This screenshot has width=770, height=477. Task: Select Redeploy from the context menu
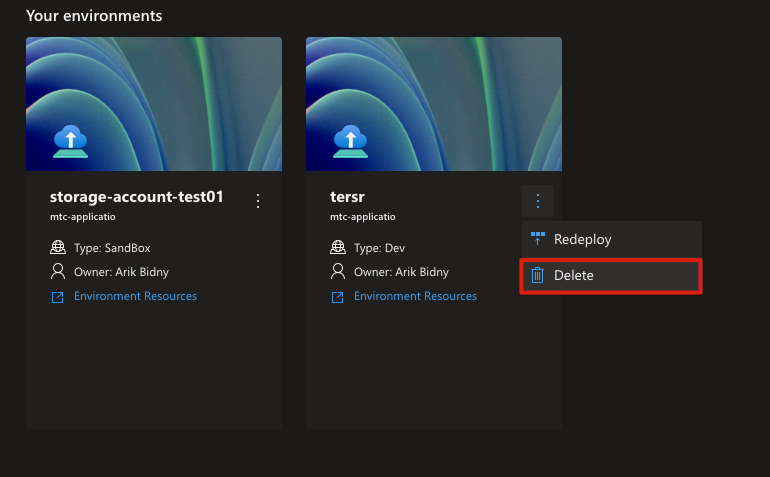[x=582, y=240]
